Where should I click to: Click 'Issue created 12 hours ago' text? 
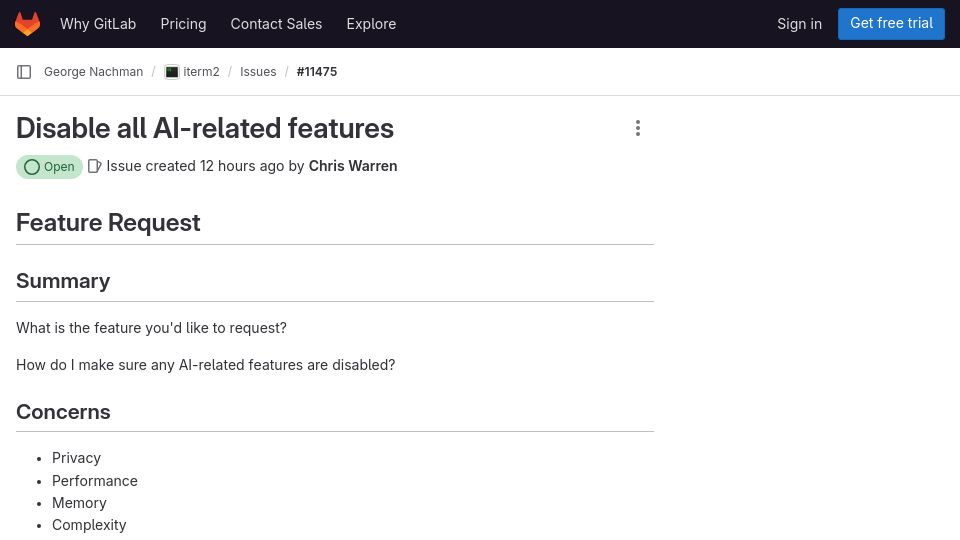coord(195,166)
